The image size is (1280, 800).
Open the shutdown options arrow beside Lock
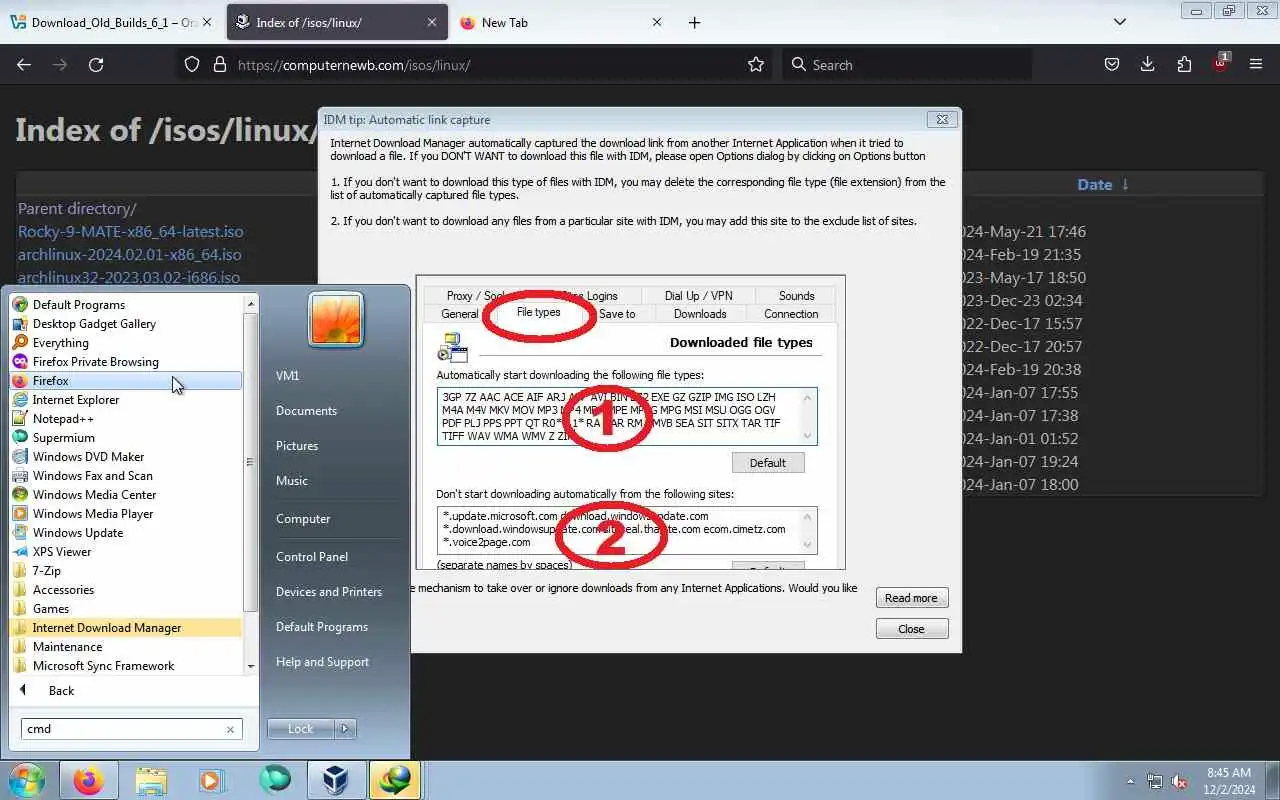(x=345, y=729)
